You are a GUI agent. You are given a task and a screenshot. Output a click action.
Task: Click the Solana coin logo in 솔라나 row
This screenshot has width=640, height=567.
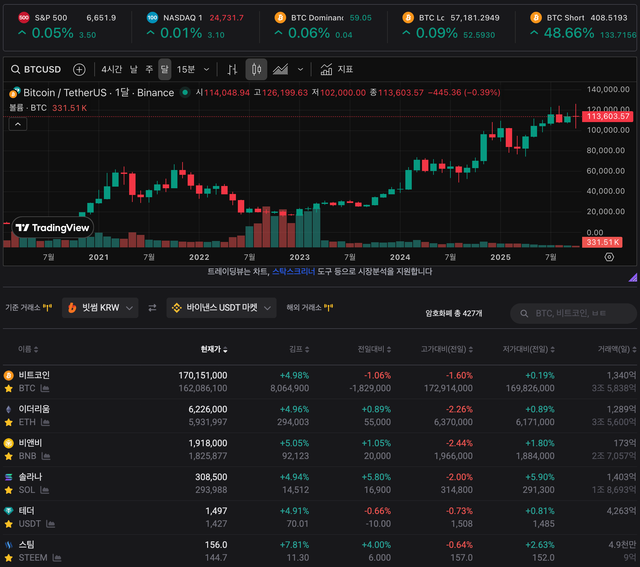point(9,477)
